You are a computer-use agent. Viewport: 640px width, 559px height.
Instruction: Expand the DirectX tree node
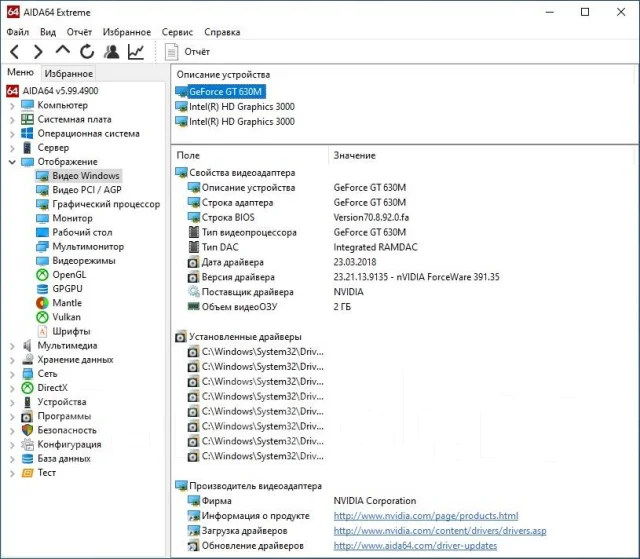(x=12, y=388)
